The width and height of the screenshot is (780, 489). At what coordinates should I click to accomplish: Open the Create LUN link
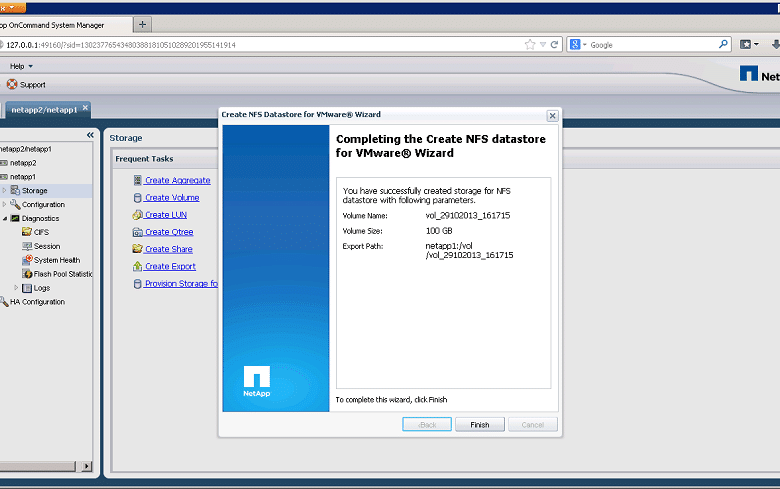166,214
